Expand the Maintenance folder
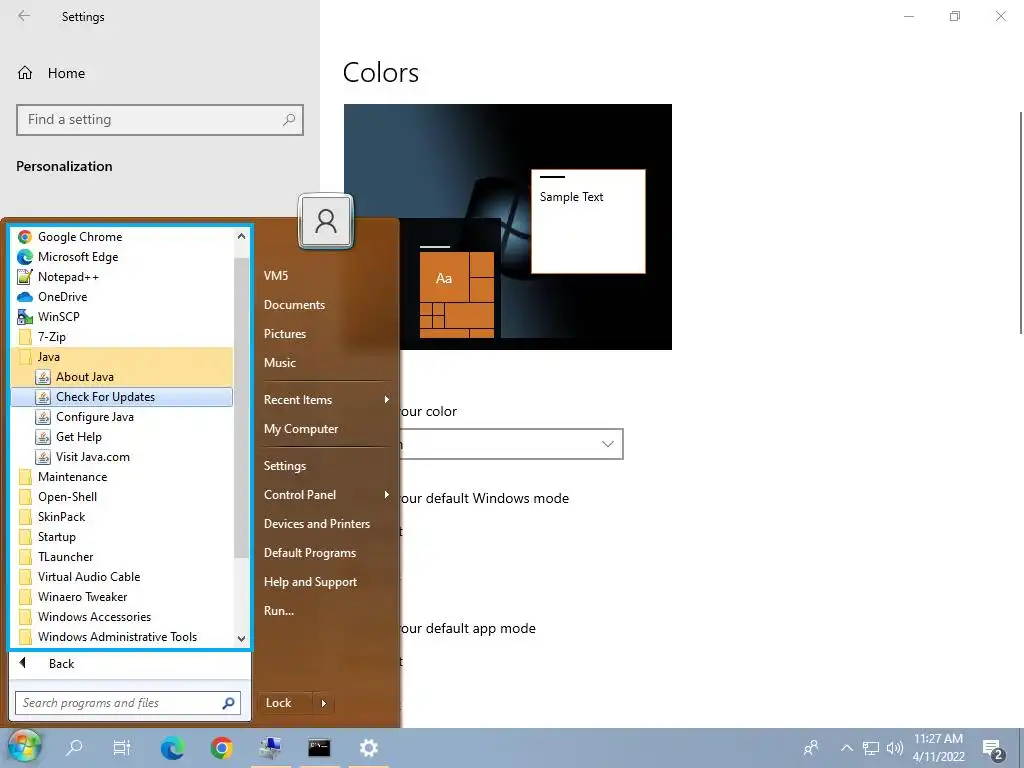 (121, 477)
